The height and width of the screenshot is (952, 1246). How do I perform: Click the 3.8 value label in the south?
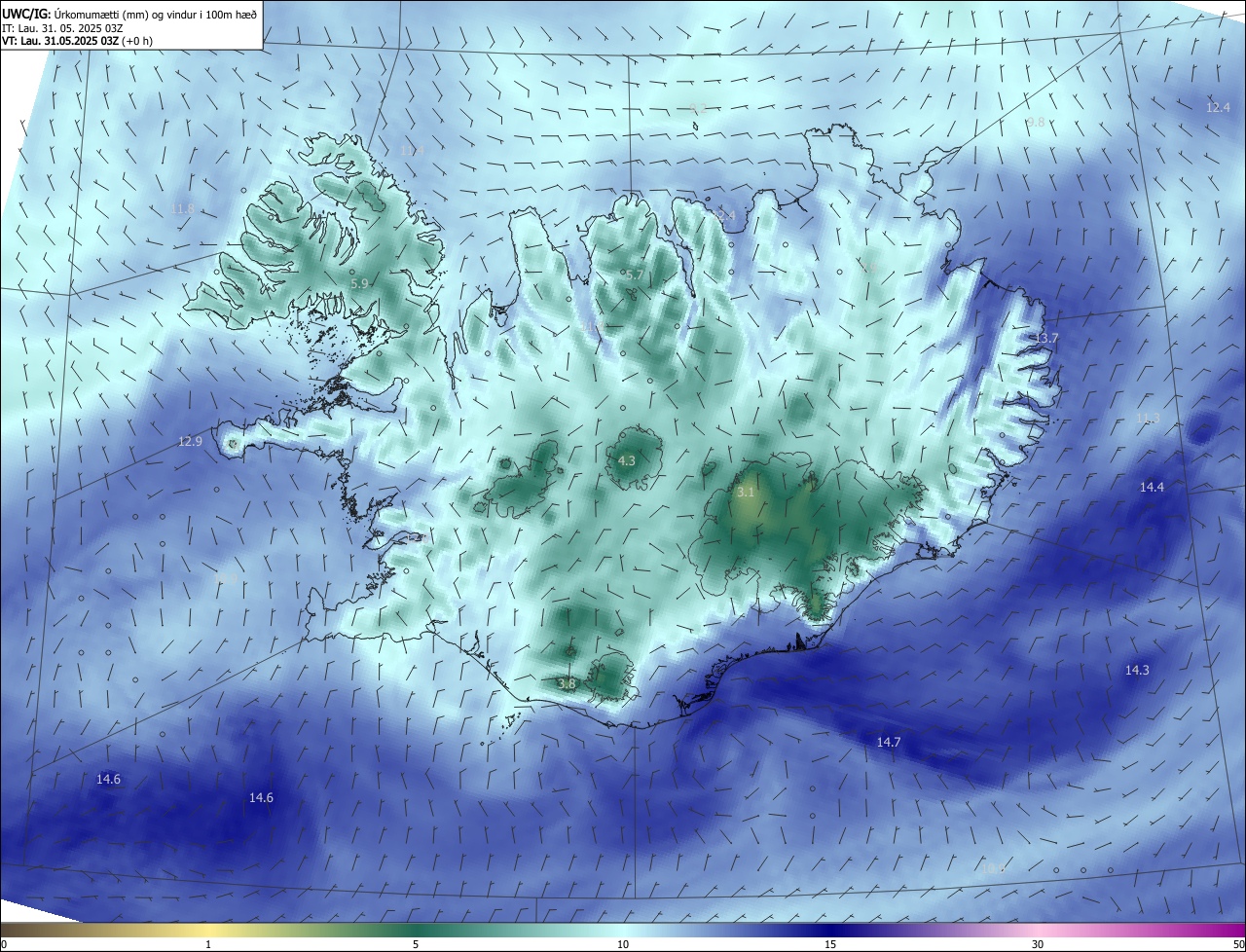[567, 684]
